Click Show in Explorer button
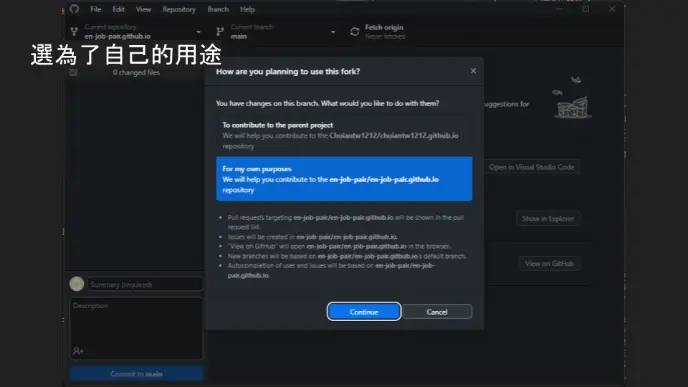Viewport: 688px width, 387px height. point(548,219)
